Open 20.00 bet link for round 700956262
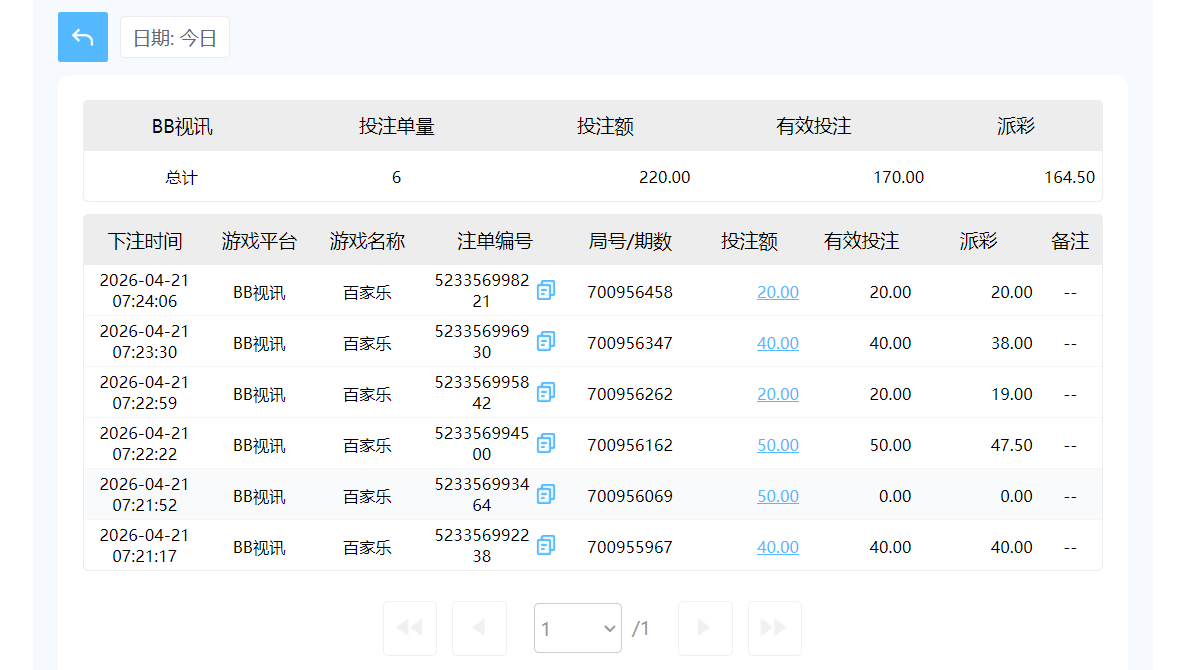 click(778, 394)
